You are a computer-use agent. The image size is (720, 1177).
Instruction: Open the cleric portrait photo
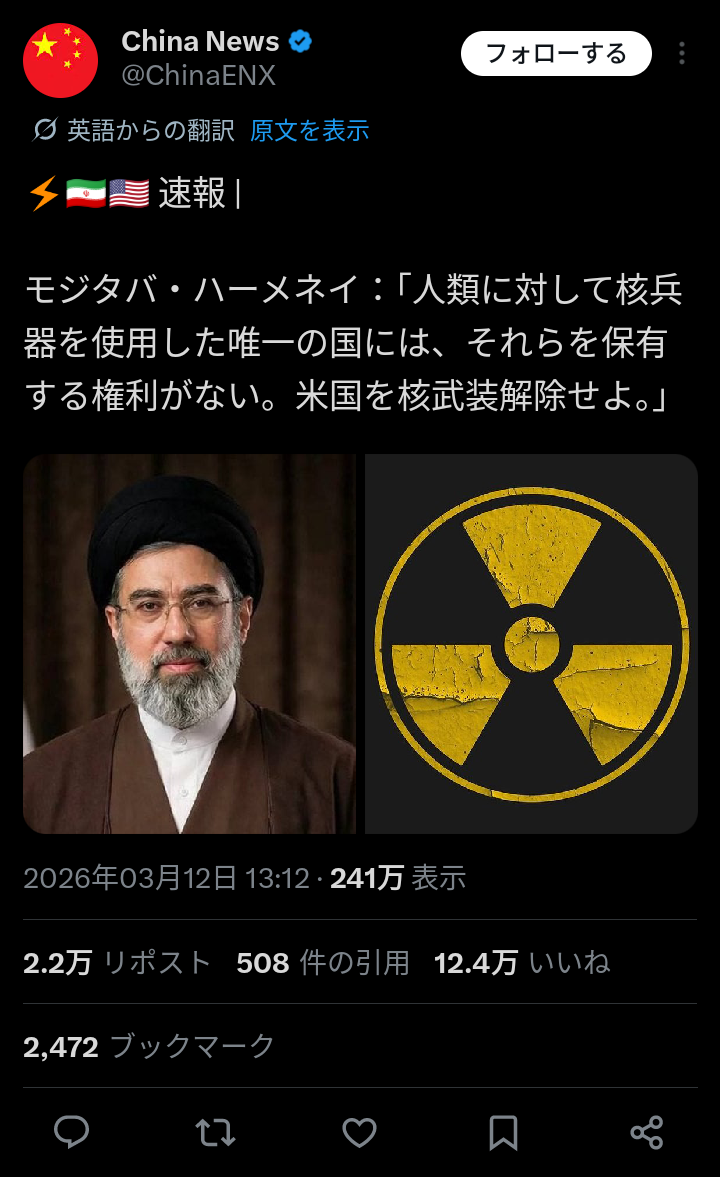pyautogui.click(x=189, y=643)
